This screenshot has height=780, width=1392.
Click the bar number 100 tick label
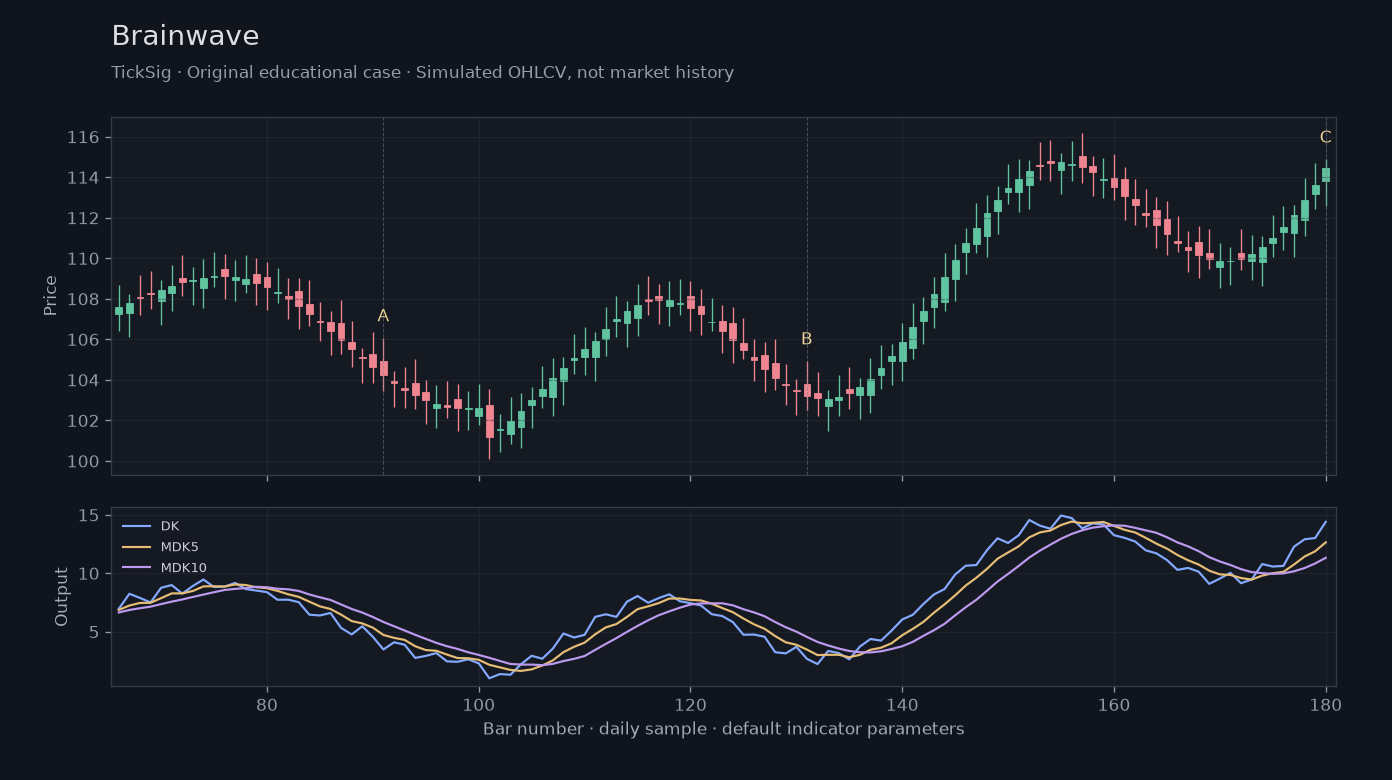(479, 704)
